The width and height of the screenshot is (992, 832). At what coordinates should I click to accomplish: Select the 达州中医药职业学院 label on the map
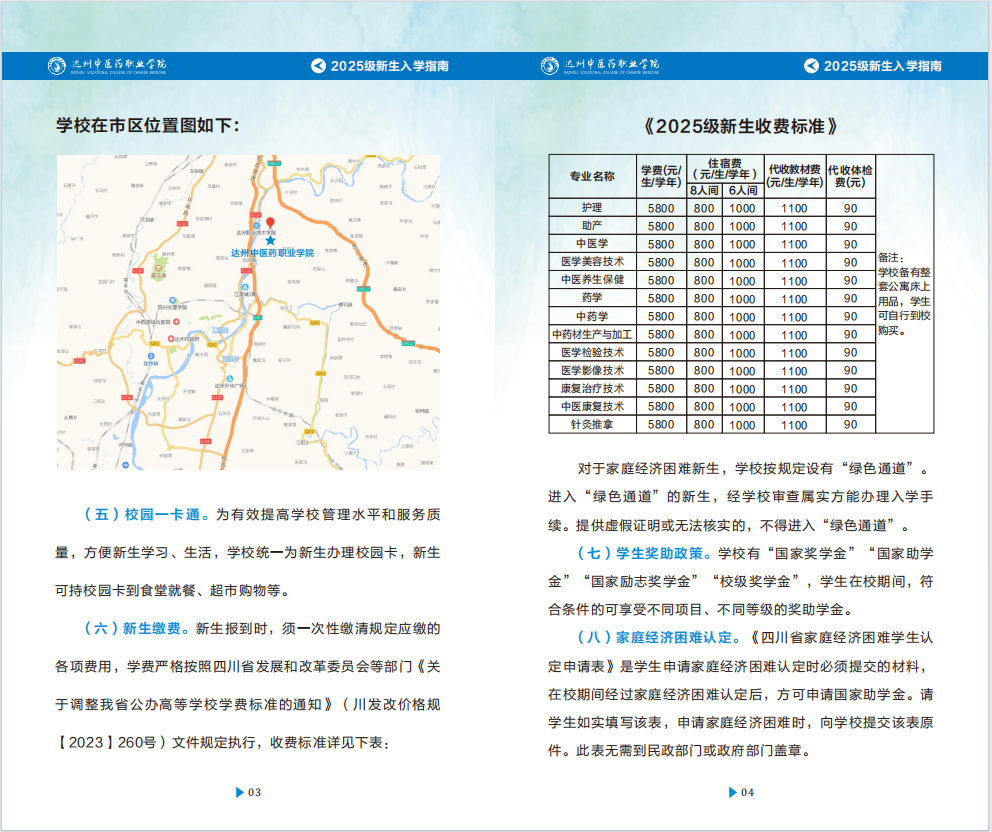(272, 253)
